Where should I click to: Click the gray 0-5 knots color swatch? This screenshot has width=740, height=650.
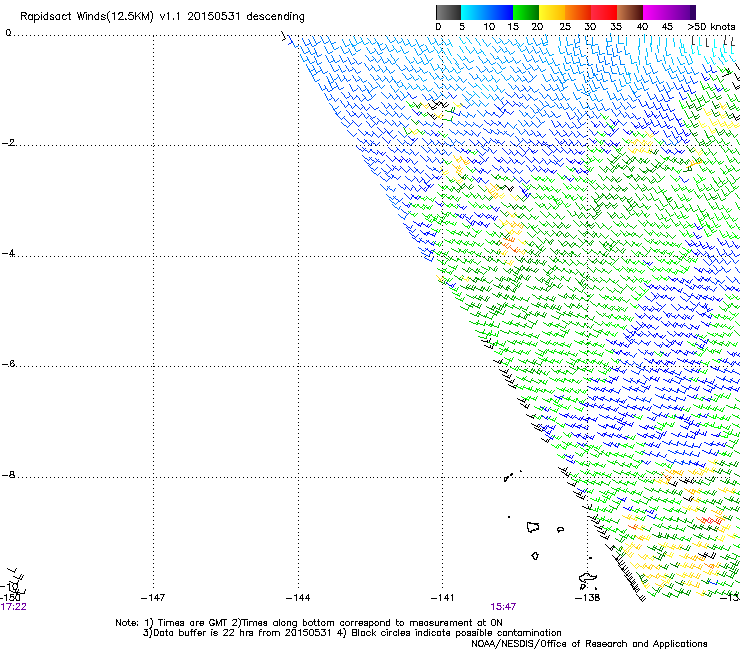coord(448,12)
